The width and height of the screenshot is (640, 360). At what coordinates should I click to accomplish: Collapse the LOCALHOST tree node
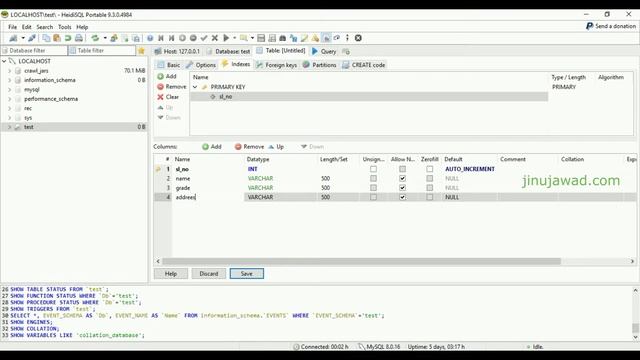[4, 61]
